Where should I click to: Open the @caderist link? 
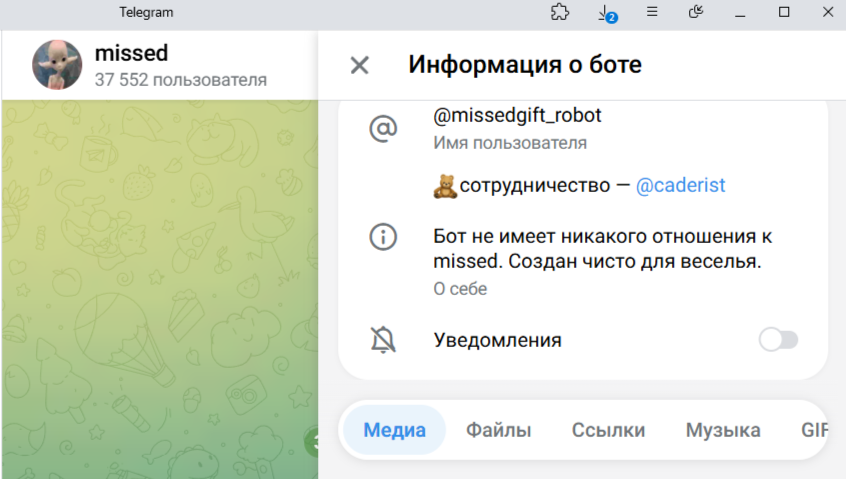[x=680, y=185]
